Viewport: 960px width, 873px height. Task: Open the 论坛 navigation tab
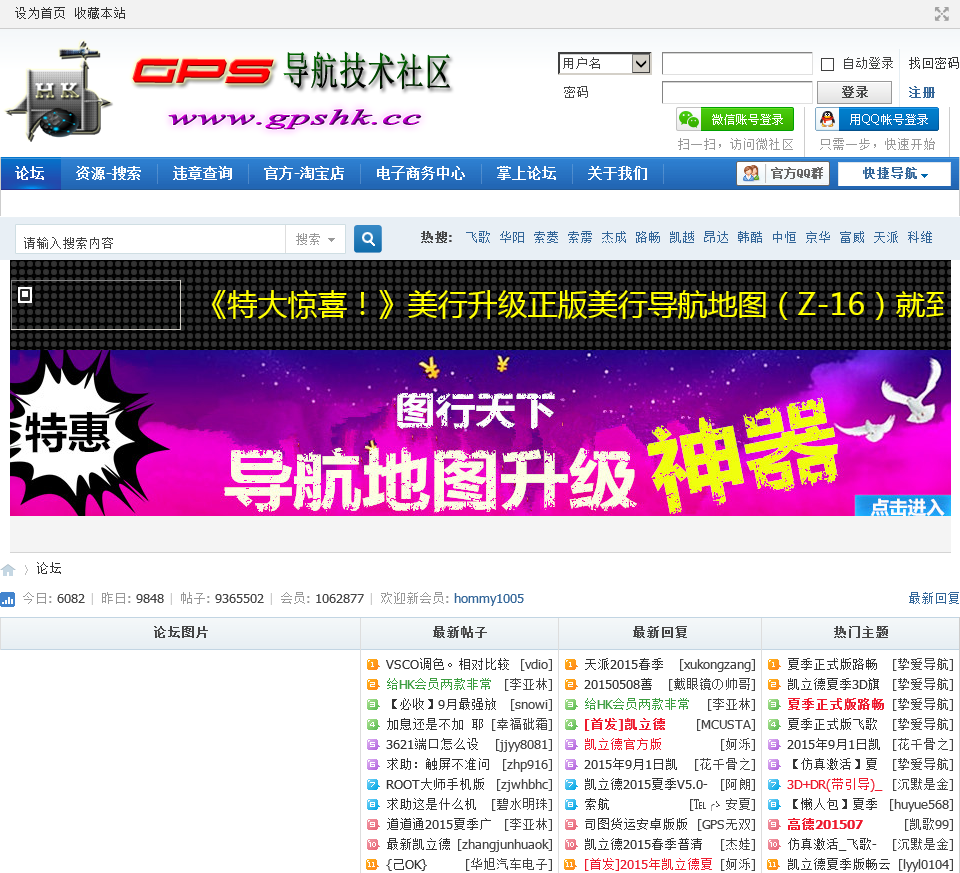tap(30, 174)
